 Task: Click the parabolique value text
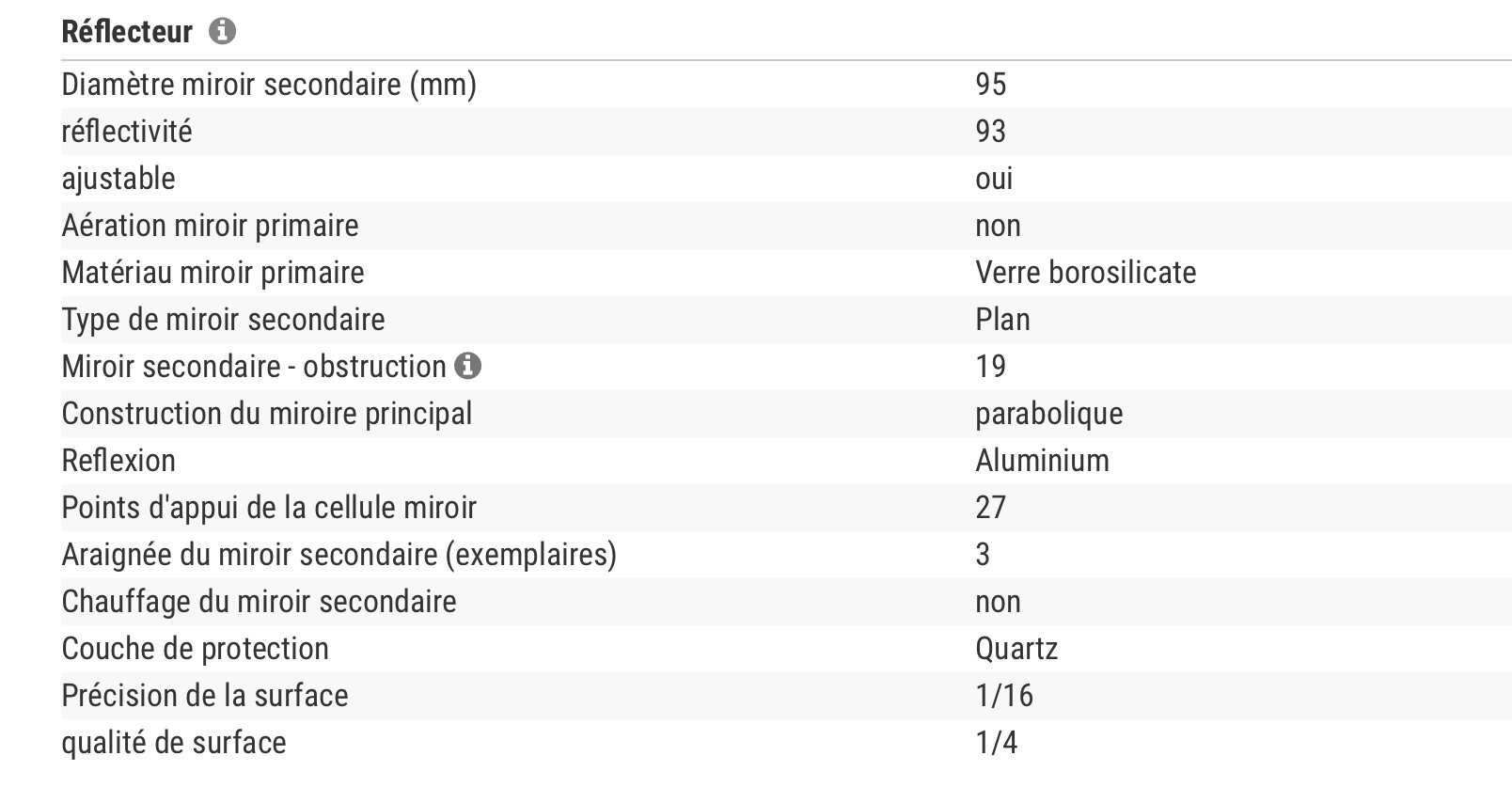click(1048, 414)
